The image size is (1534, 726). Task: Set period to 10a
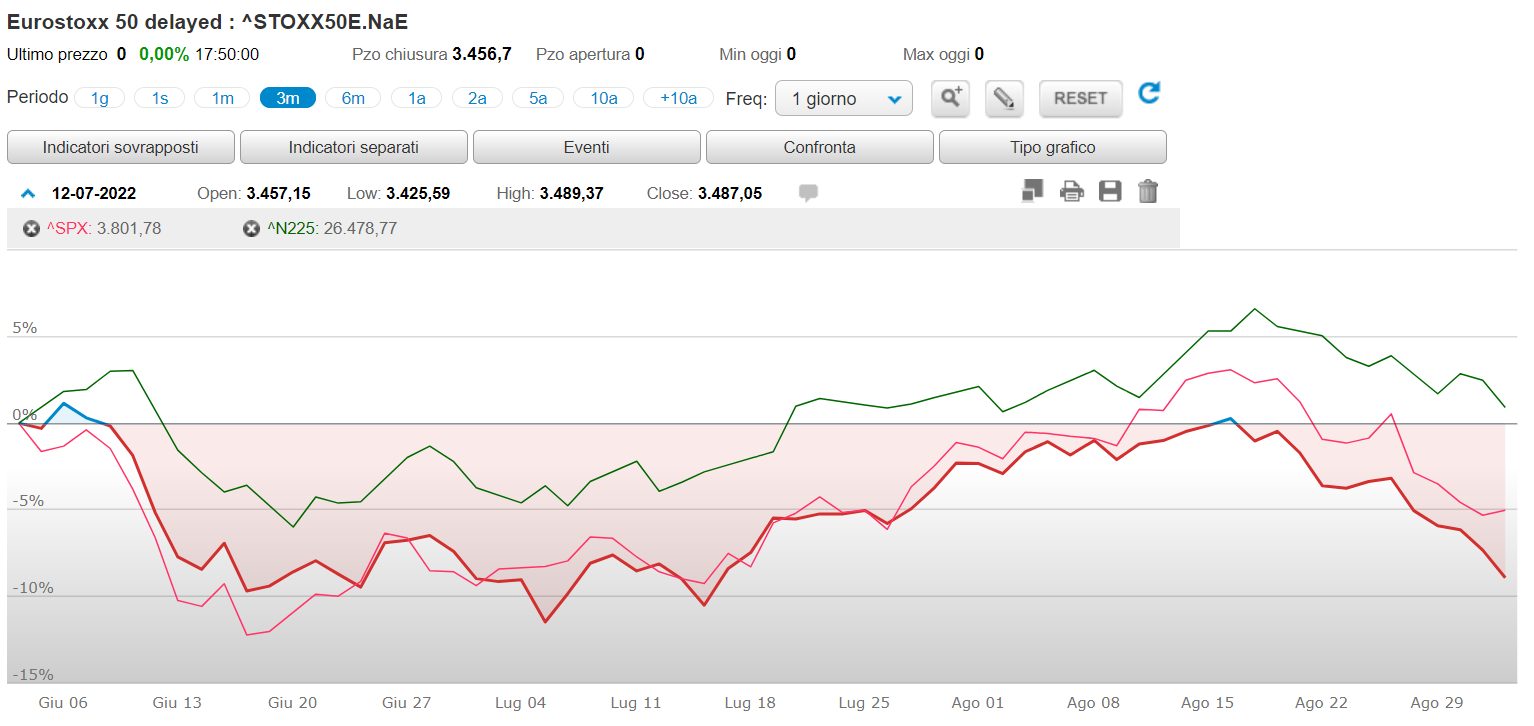point(603,98)
